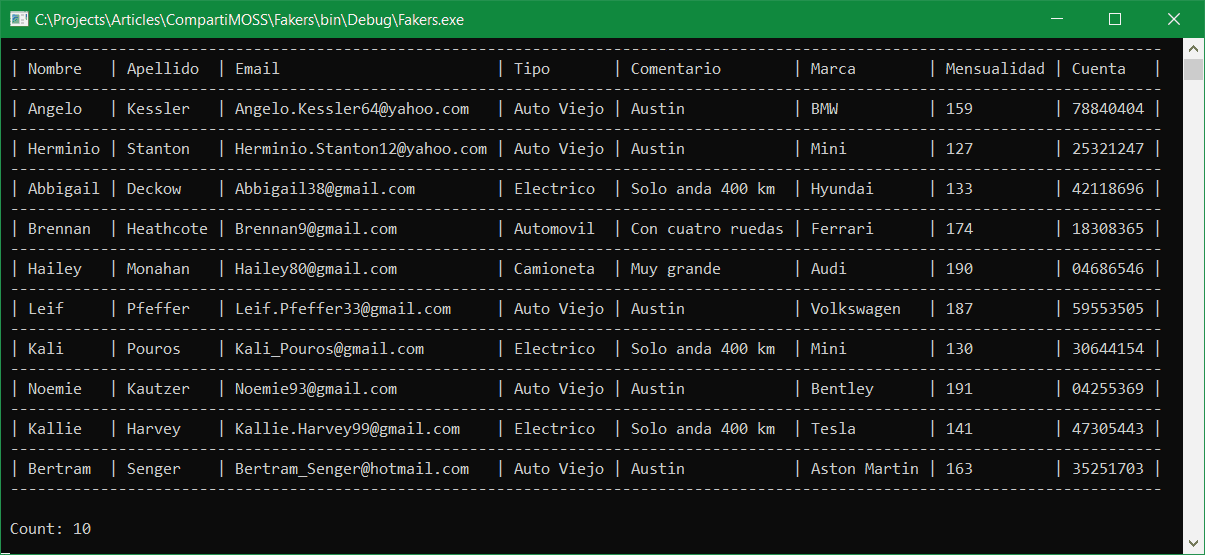
Task: Click the scrollbar down arrow
Action: [x=1192, y=543]
